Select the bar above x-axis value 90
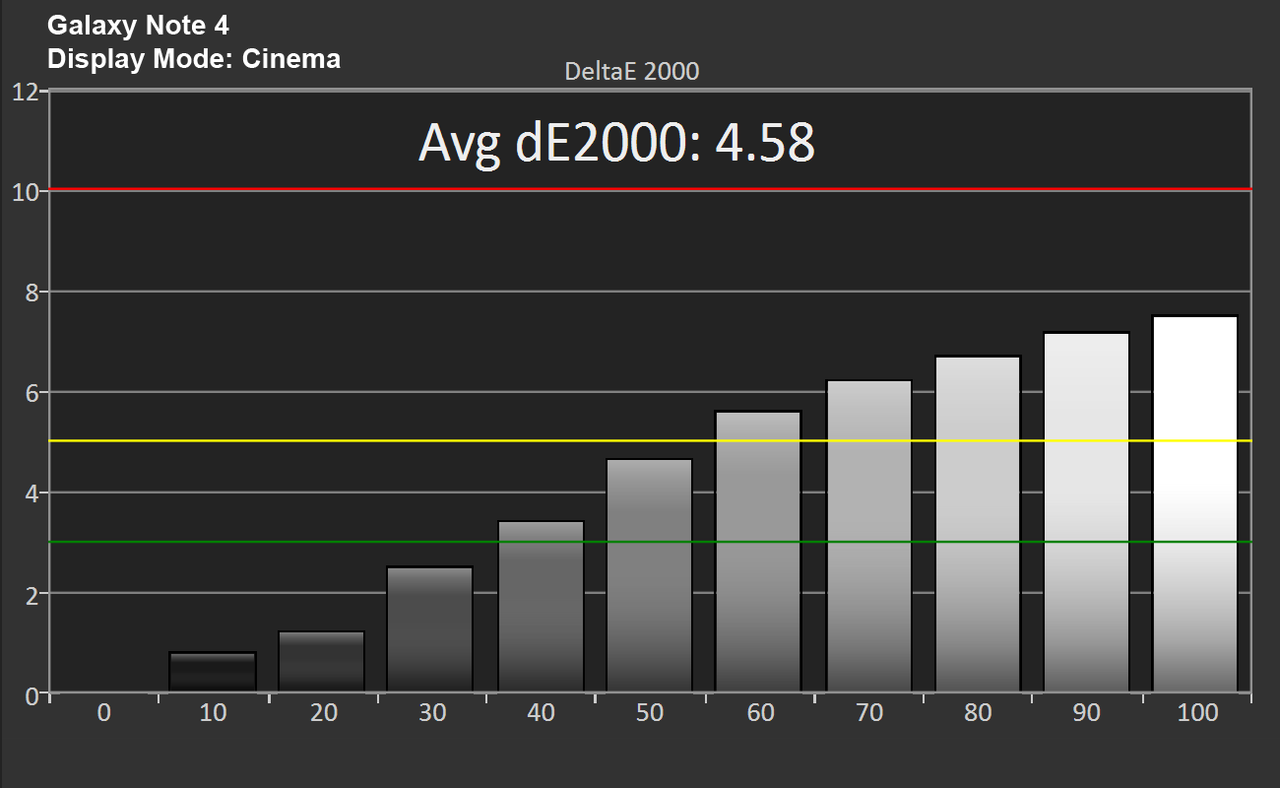1280x788 pixels. coord(1087,512)
